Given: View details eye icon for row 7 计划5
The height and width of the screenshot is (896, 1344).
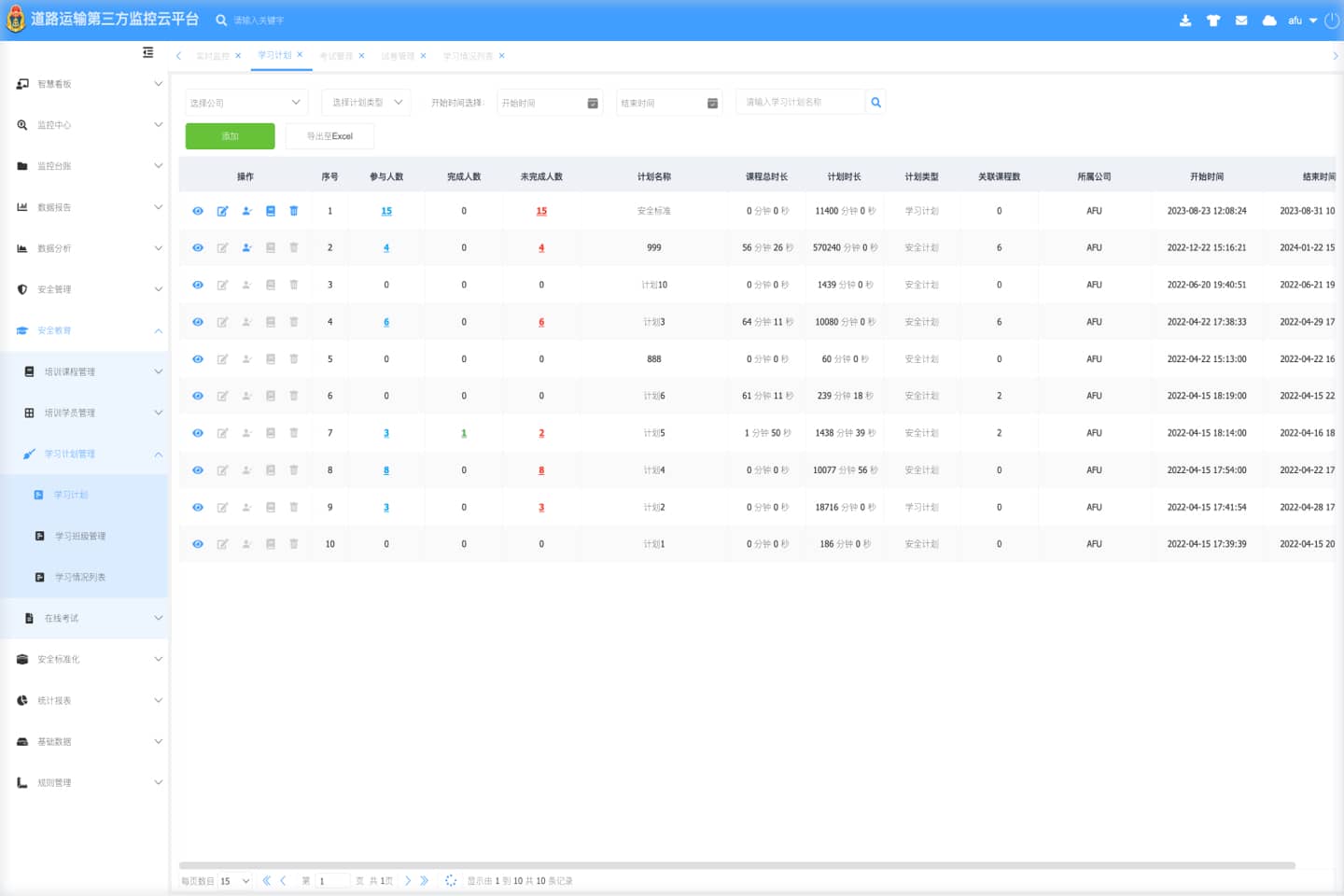Looking at the screenshot, I should (x=198, y=433).
